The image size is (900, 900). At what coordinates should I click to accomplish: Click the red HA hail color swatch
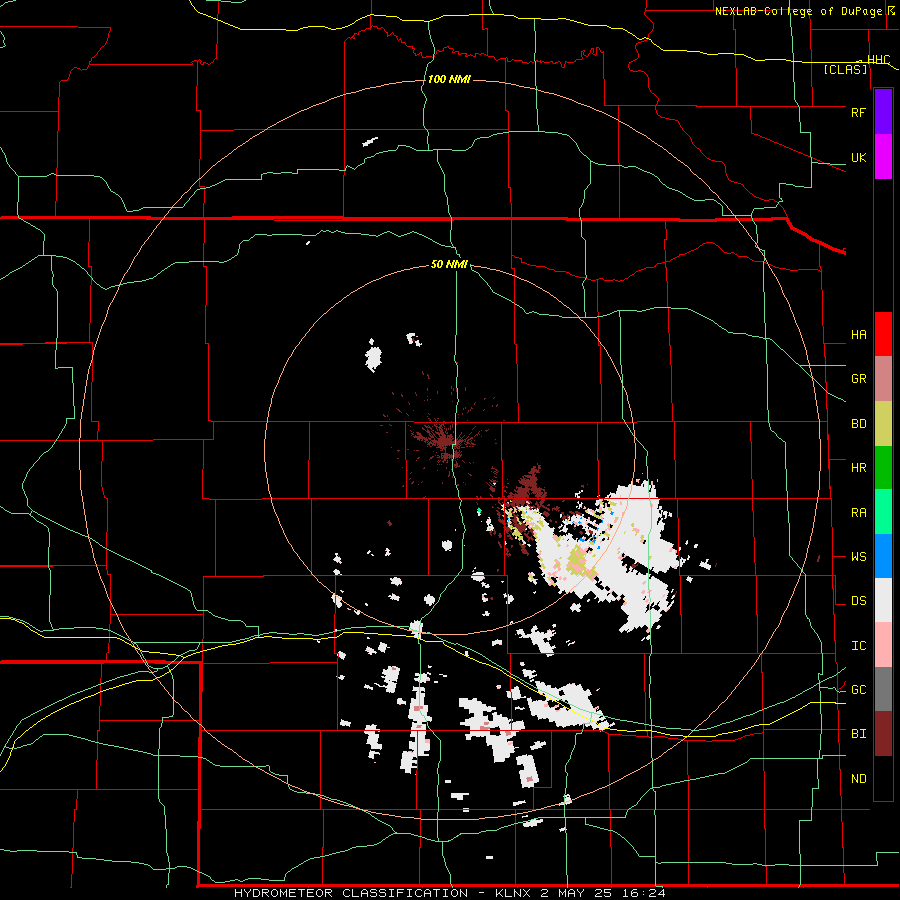click(x=883, y=334)
